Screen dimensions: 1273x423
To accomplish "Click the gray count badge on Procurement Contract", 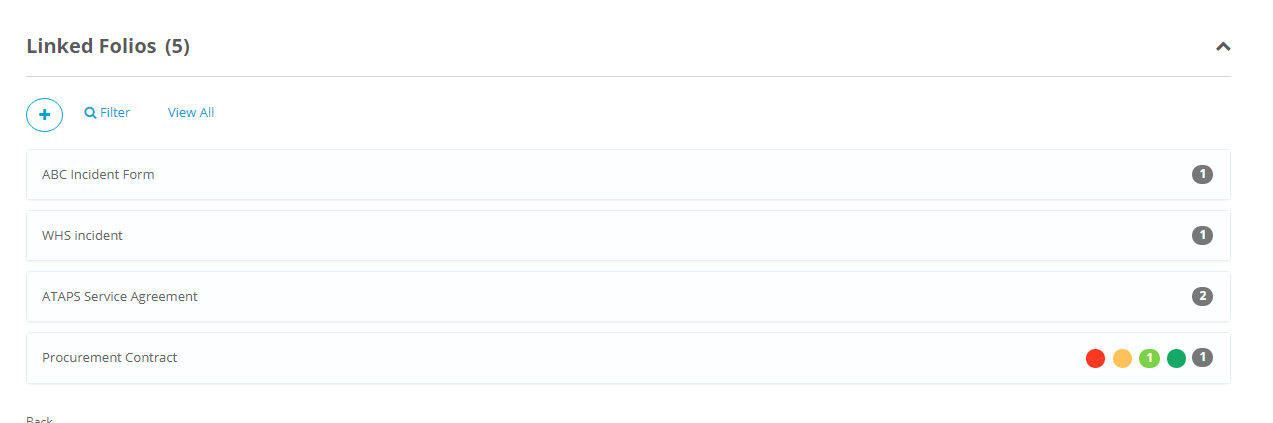I will (x=1203, y=357).
